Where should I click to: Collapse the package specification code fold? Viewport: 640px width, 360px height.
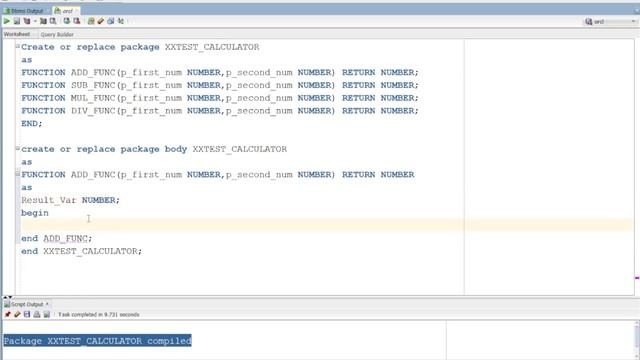point(18,46)
